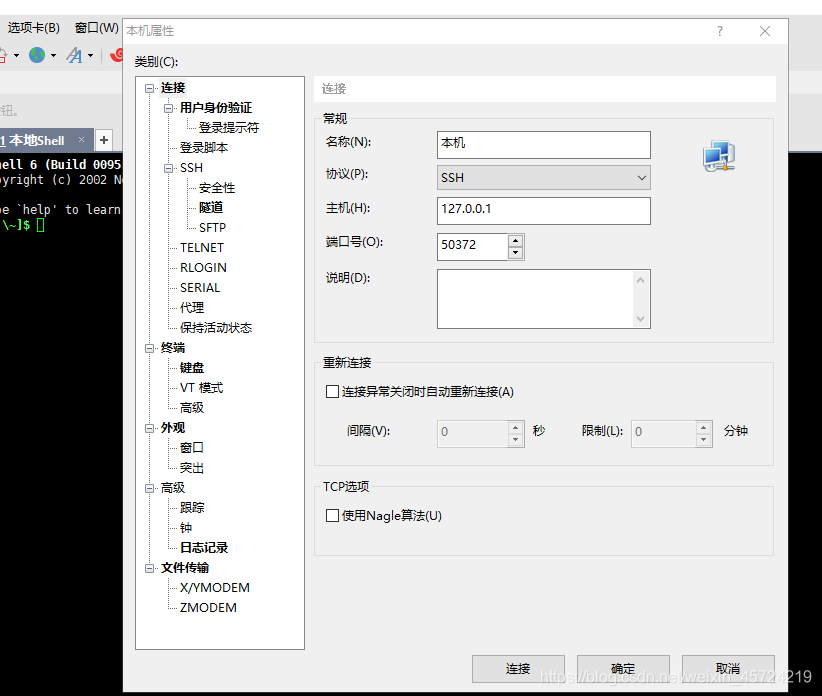Select ZMODEM in category tree
Screen dimensions: 822x696
point(208,607)
